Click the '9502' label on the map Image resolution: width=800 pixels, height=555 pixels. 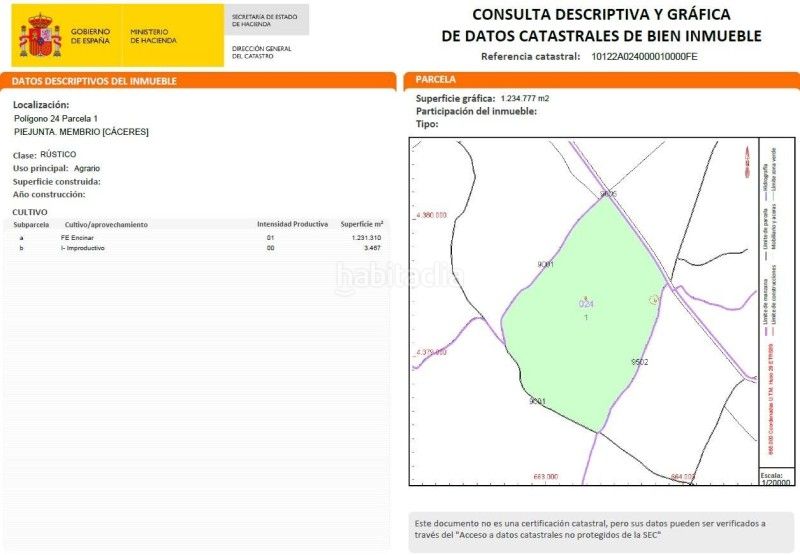tap(639, 362)
